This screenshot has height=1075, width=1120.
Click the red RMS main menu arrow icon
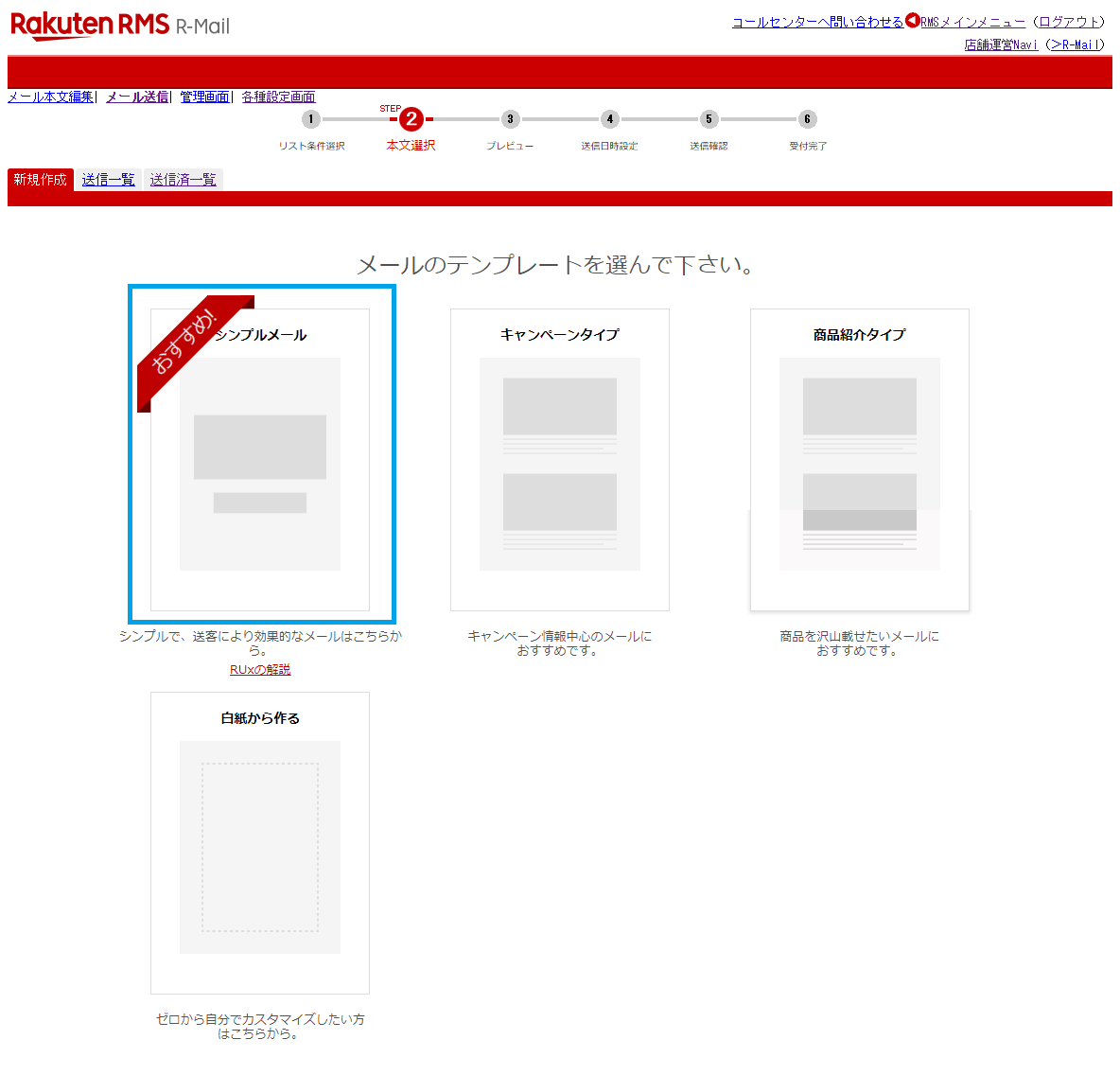912,20
